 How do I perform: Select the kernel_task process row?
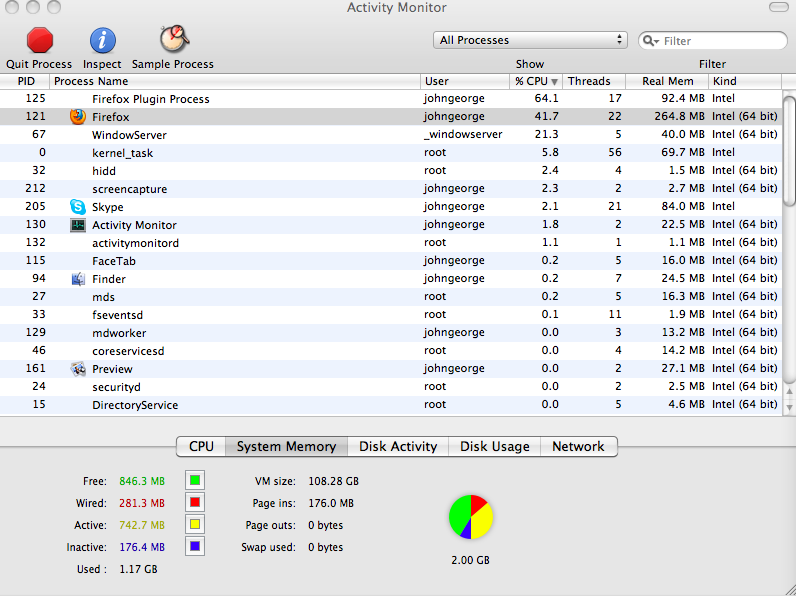pos(391,152)
